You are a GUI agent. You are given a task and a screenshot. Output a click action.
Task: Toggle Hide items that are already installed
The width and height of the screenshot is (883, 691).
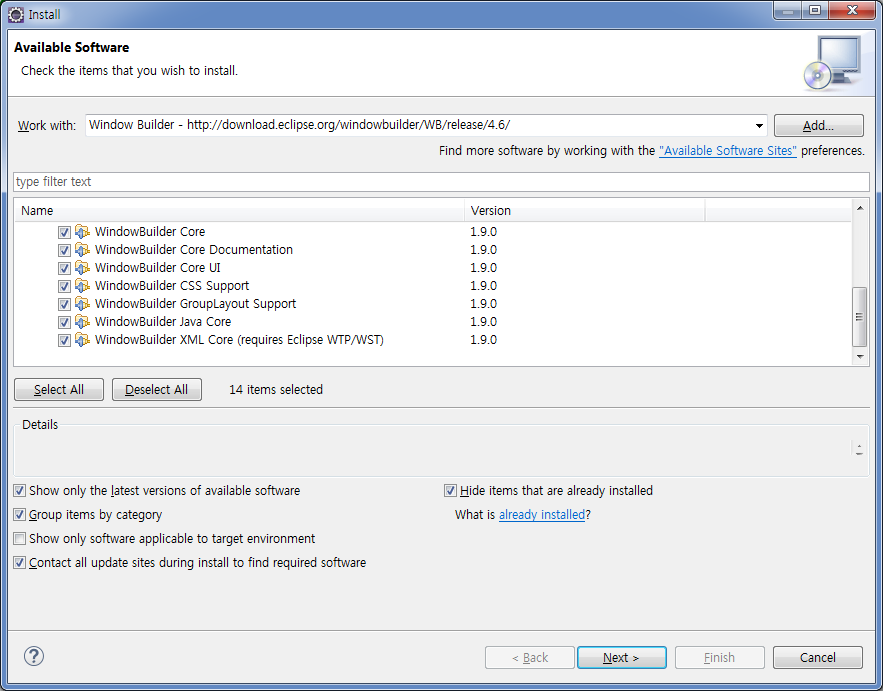[x=450, y=491]
